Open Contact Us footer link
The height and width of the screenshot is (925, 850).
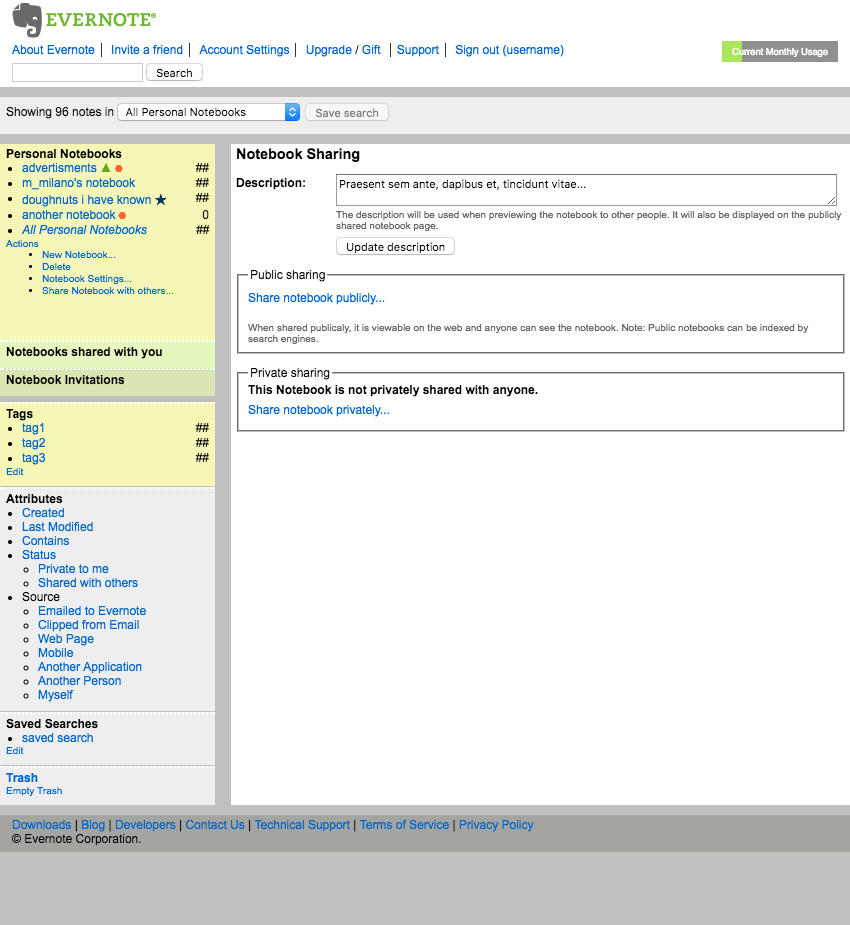point(215,825)
